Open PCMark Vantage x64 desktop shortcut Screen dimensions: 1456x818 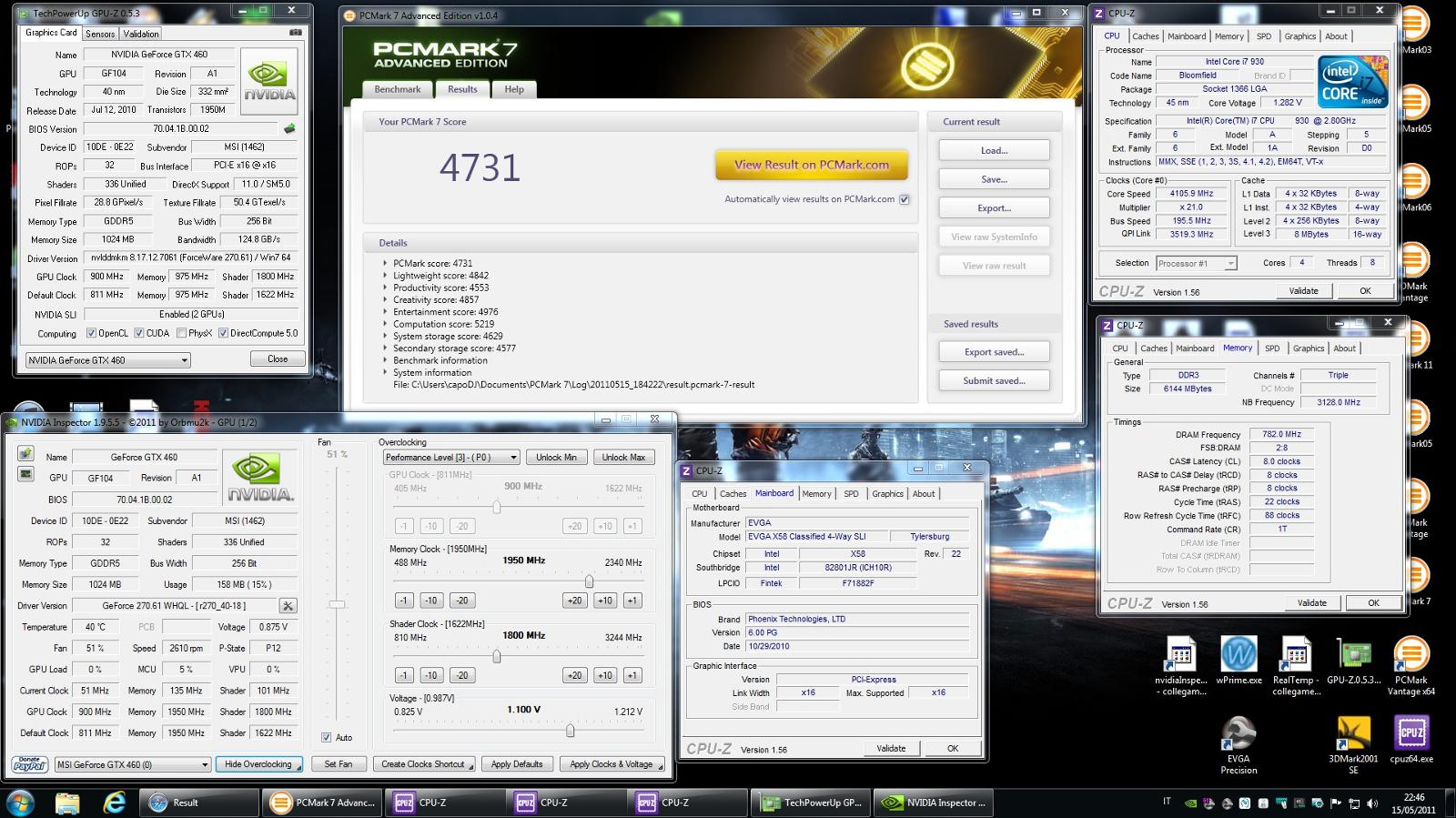[1411, 667]
